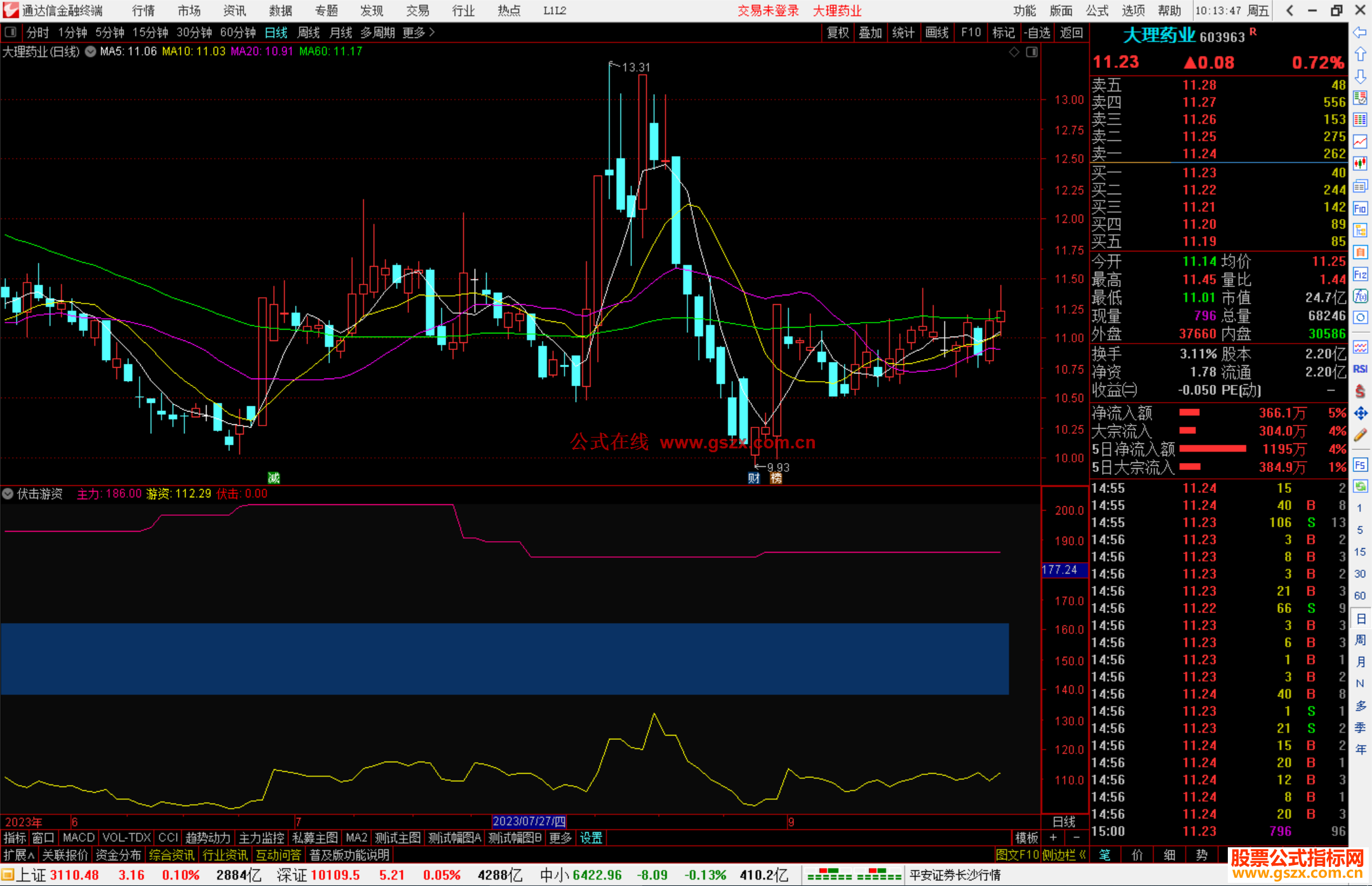Click the blue band in indicator panel
Viewport: 1372px width, 886px height.
[x=504, y=659]
